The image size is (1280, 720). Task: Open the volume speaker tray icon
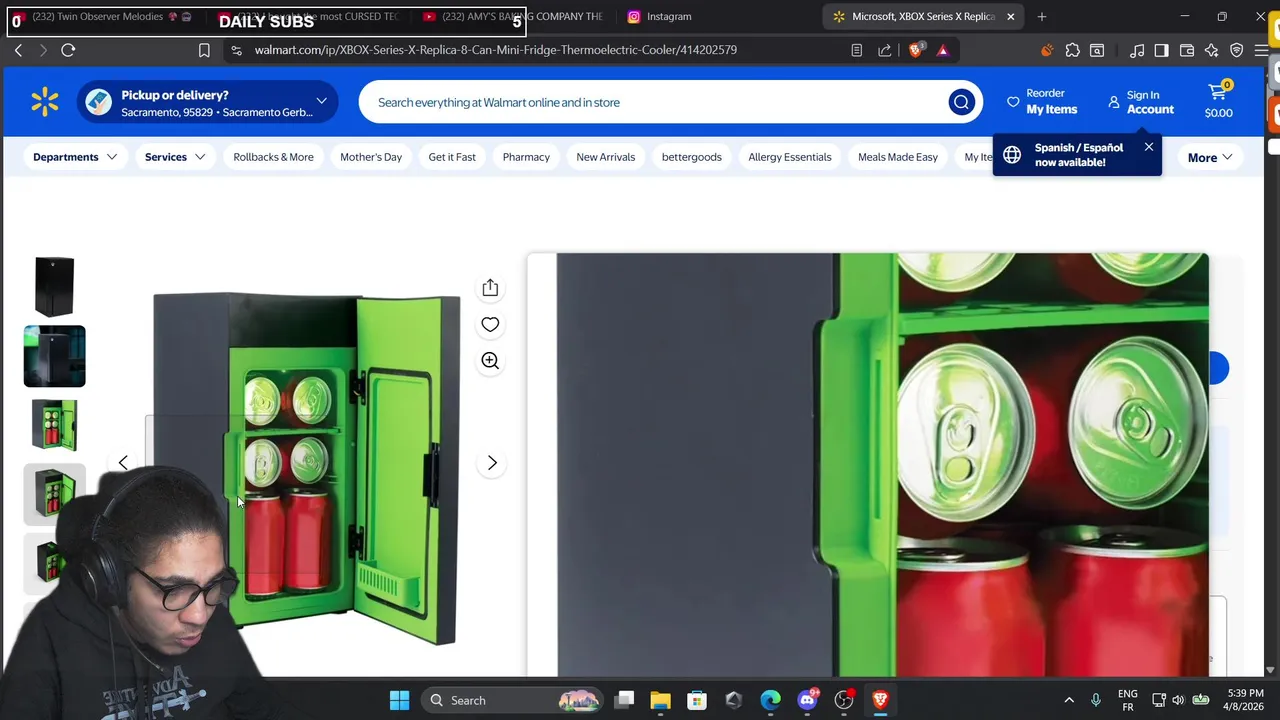point(1179,700)
